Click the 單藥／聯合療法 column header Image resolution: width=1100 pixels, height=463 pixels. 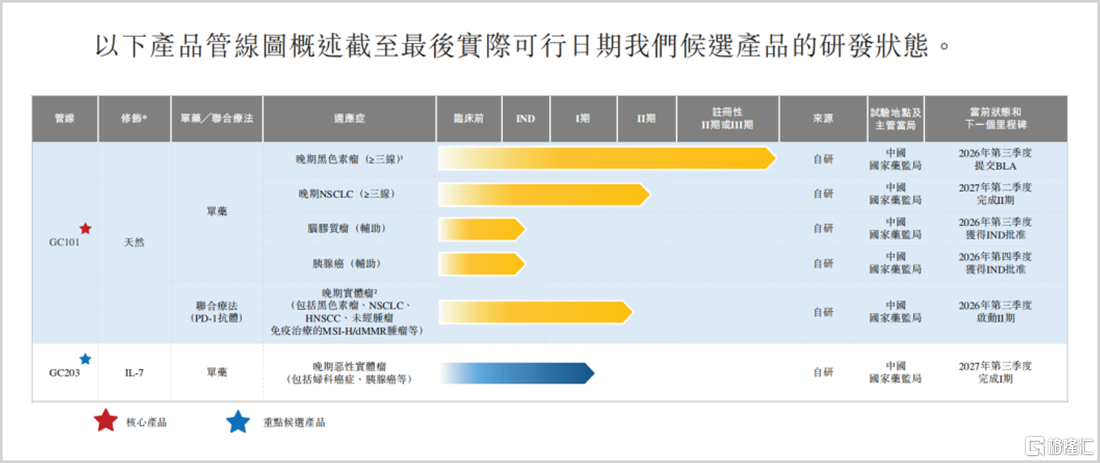coord(217,119)
